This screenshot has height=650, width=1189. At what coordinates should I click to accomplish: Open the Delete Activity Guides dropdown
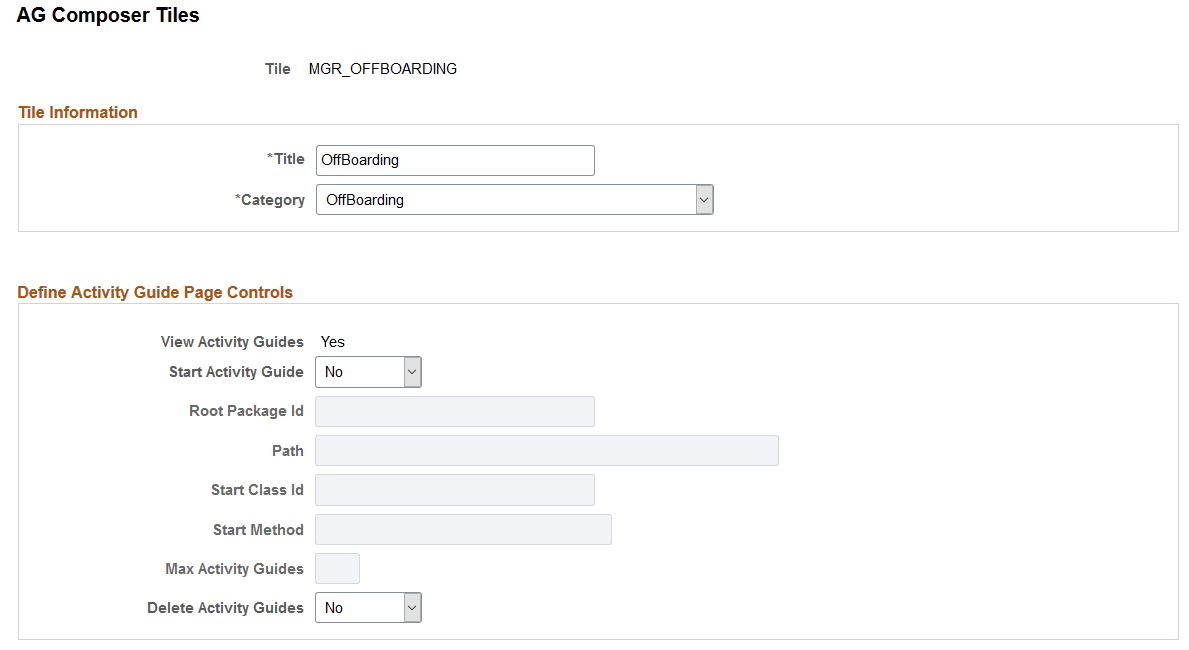pos(368,608)
